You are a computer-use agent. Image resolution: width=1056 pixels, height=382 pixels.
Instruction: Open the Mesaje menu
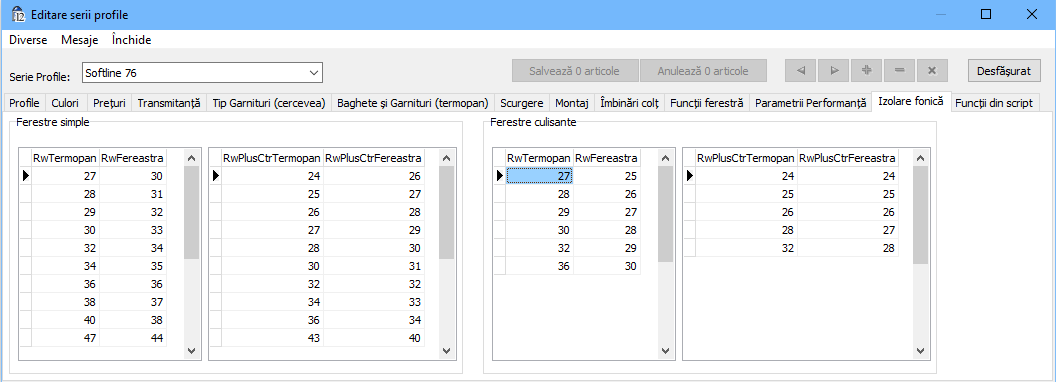click(x=79, y=40)
